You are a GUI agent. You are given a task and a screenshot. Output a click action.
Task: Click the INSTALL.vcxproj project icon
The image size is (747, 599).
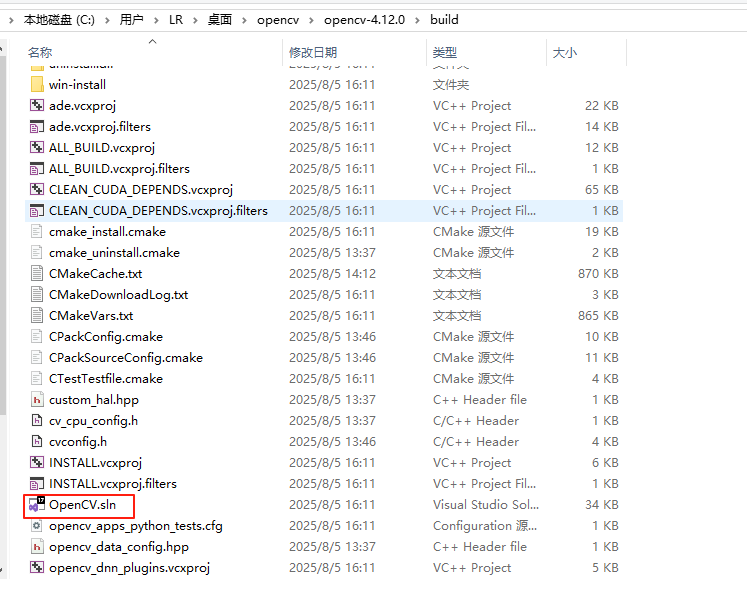(37, 463)
